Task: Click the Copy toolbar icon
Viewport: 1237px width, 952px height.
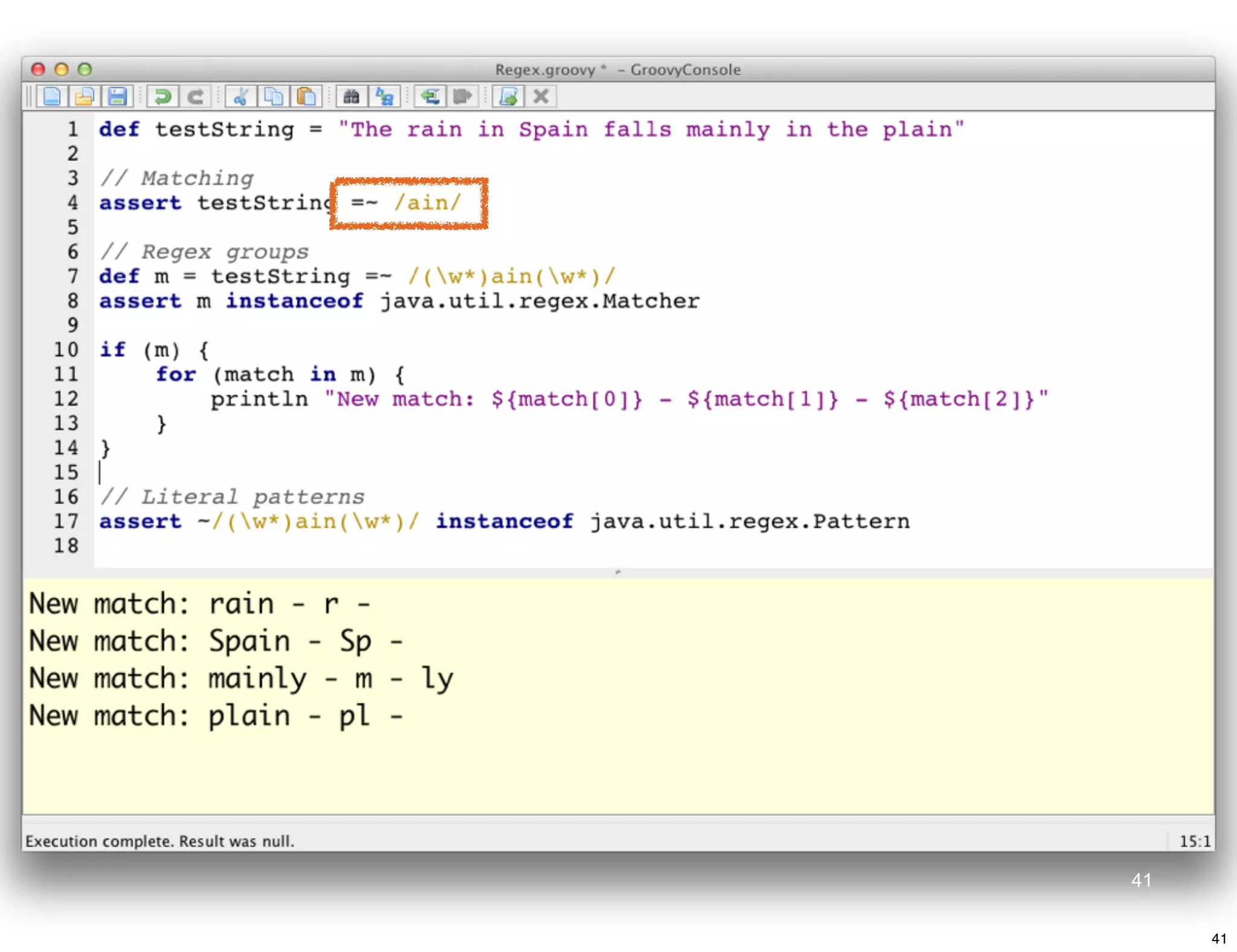Action: (274, 97)
